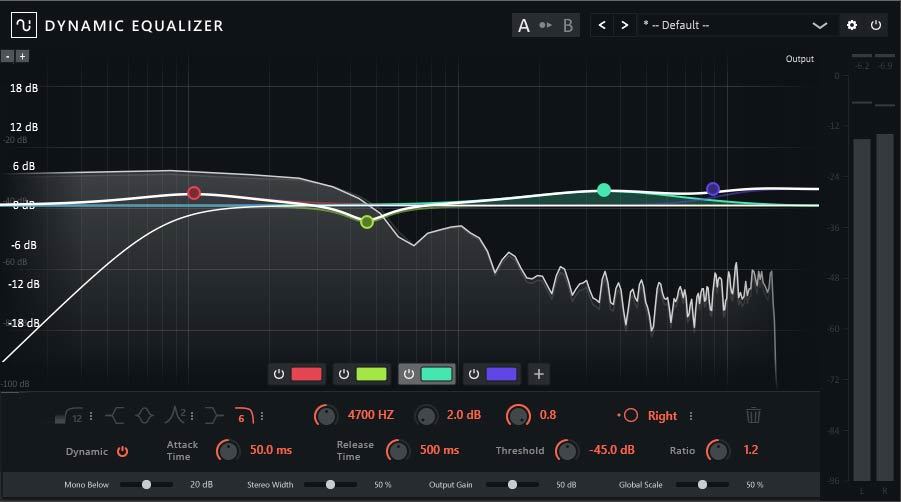The height and width of the screenshot is (502, 901).
Task: Click the Mono Below slider handle
Action: click(x=147, y=485)
